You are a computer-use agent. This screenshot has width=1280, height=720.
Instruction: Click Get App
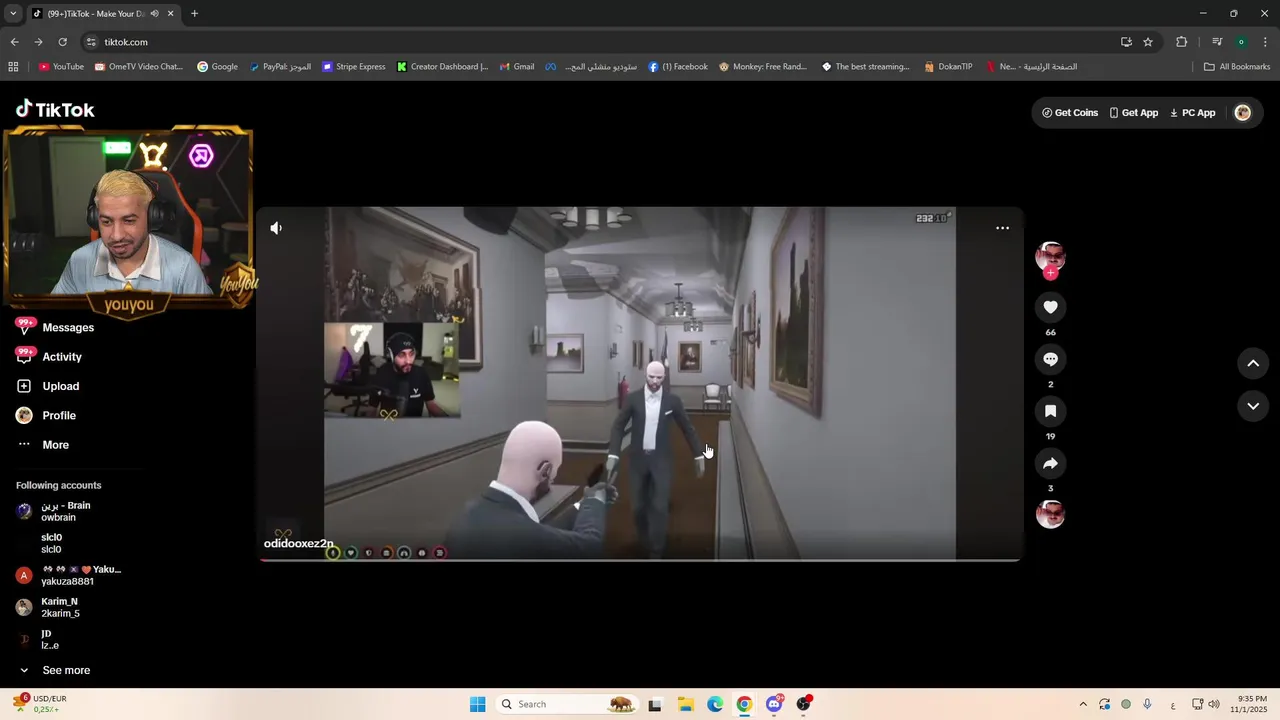[x=1134, y=113]
